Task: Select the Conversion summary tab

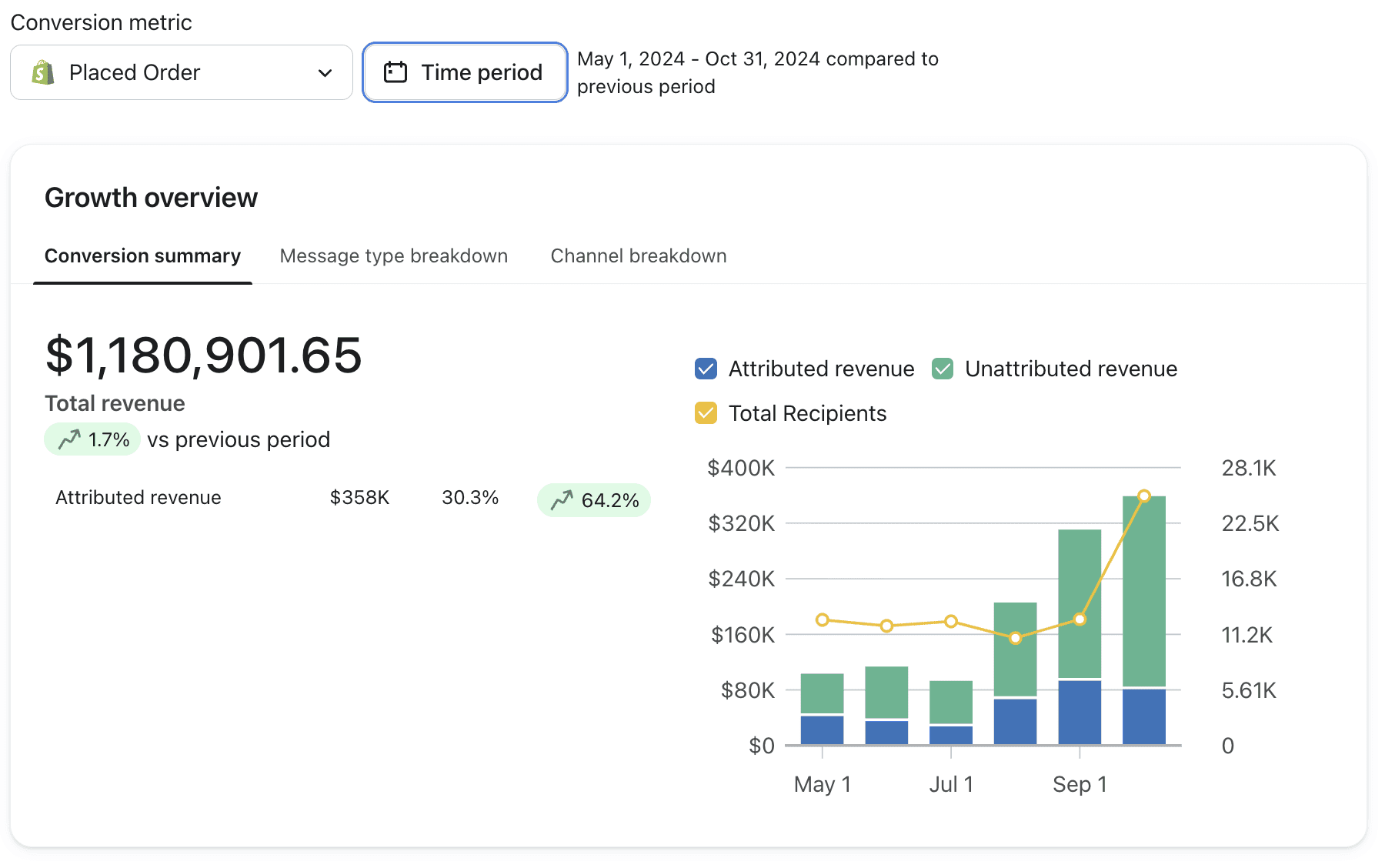Action: click(x=142, y=256)
